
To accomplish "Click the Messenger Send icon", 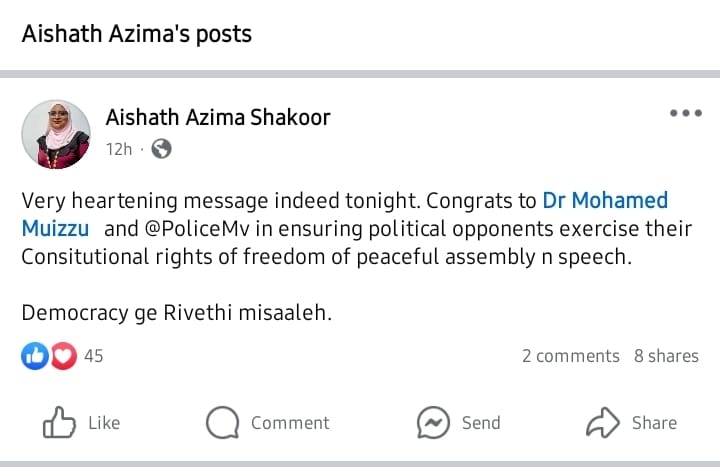I will (433, 423).
